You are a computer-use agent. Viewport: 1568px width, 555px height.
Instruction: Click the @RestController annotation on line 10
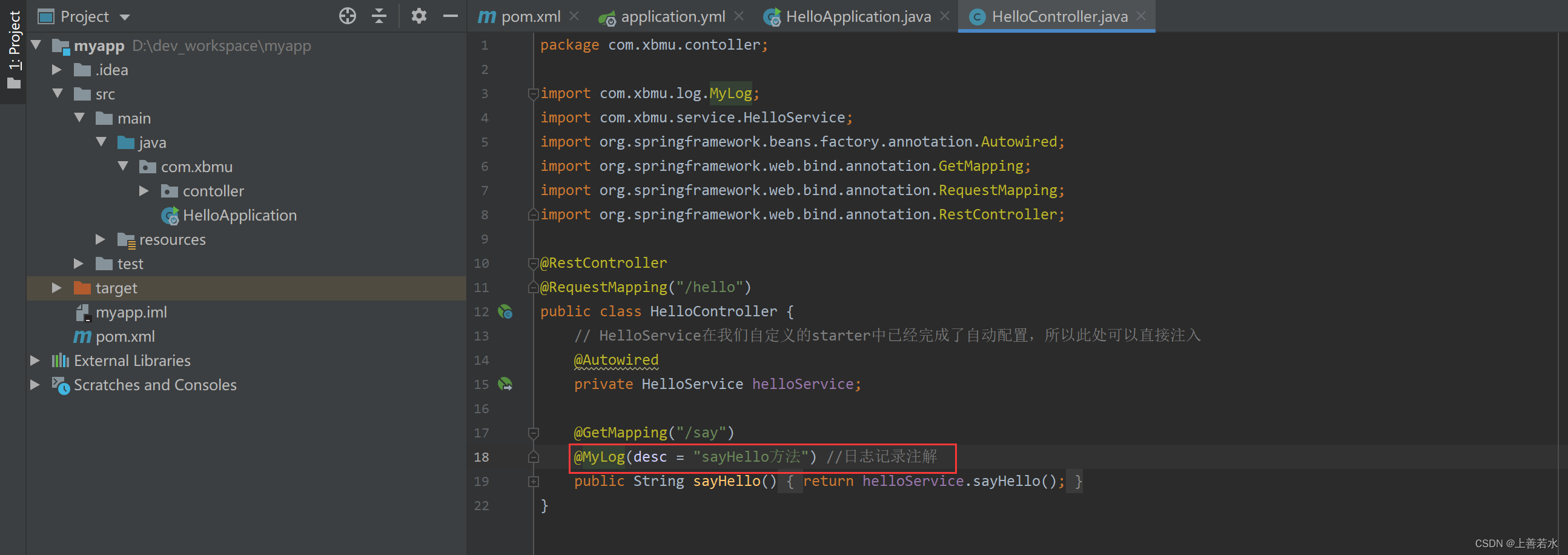coord(603,262)
